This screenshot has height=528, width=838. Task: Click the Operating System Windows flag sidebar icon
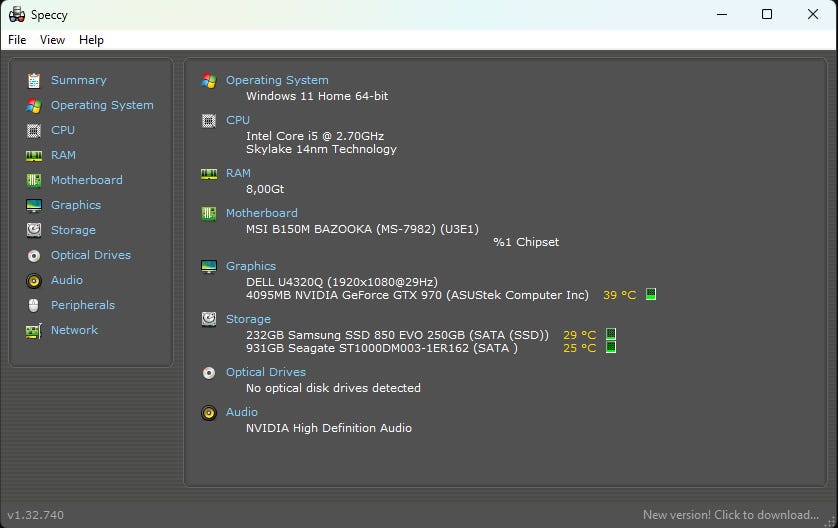point(34,105)
